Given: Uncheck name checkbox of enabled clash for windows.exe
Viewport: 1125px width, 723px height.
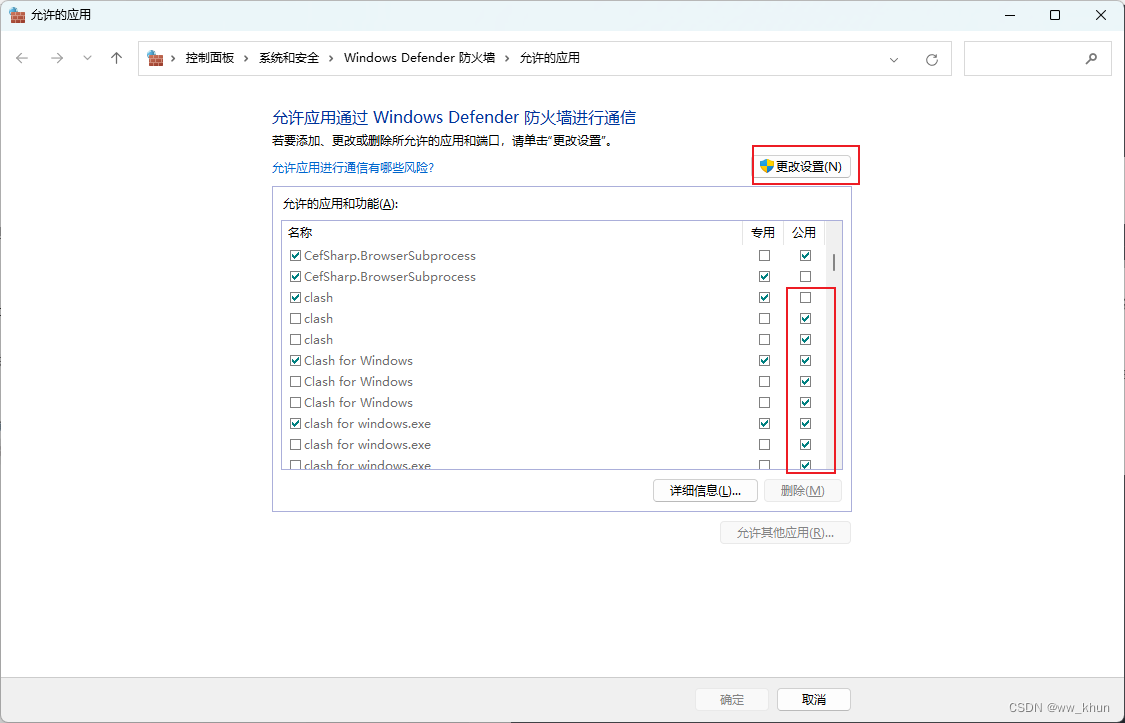Looking at the screenshot, I should pos(296,424).
